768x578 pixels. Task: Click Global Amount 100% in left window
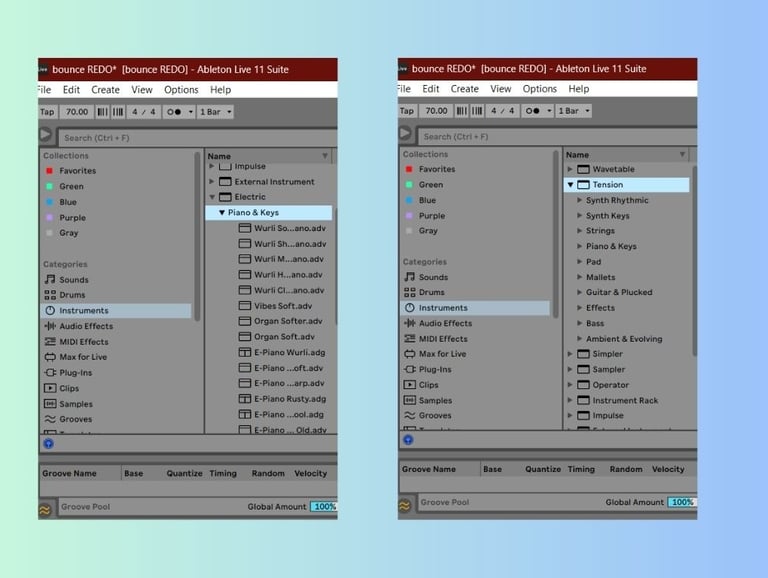click(324, 506)
